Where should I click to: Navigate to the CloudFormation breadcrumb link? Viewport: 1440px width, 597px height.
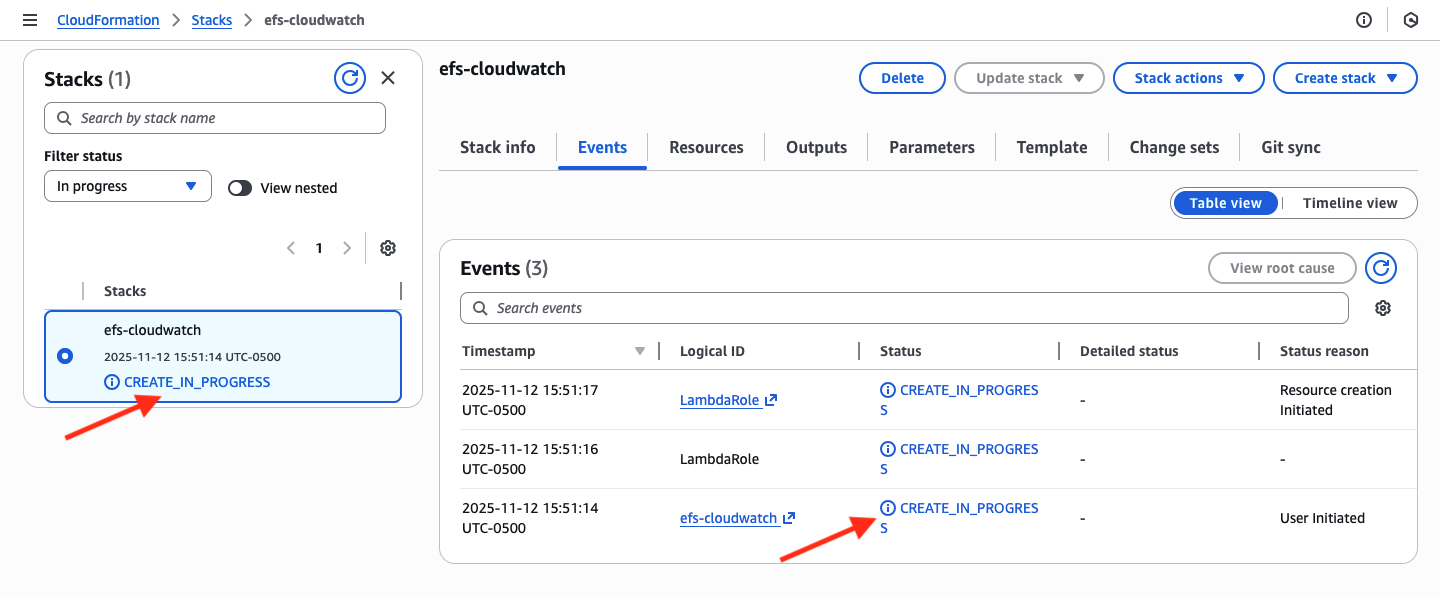[x=108, y=19]
